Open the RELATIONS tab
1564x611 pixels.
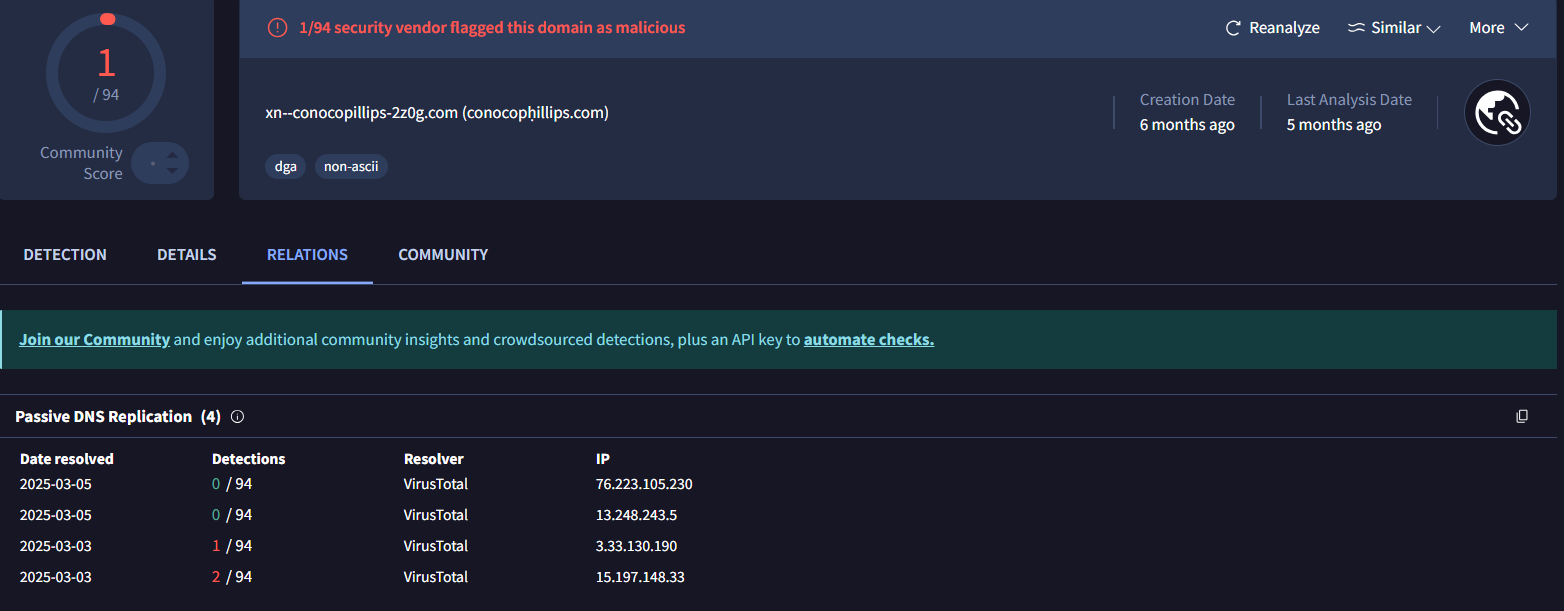tap(307, 255)
